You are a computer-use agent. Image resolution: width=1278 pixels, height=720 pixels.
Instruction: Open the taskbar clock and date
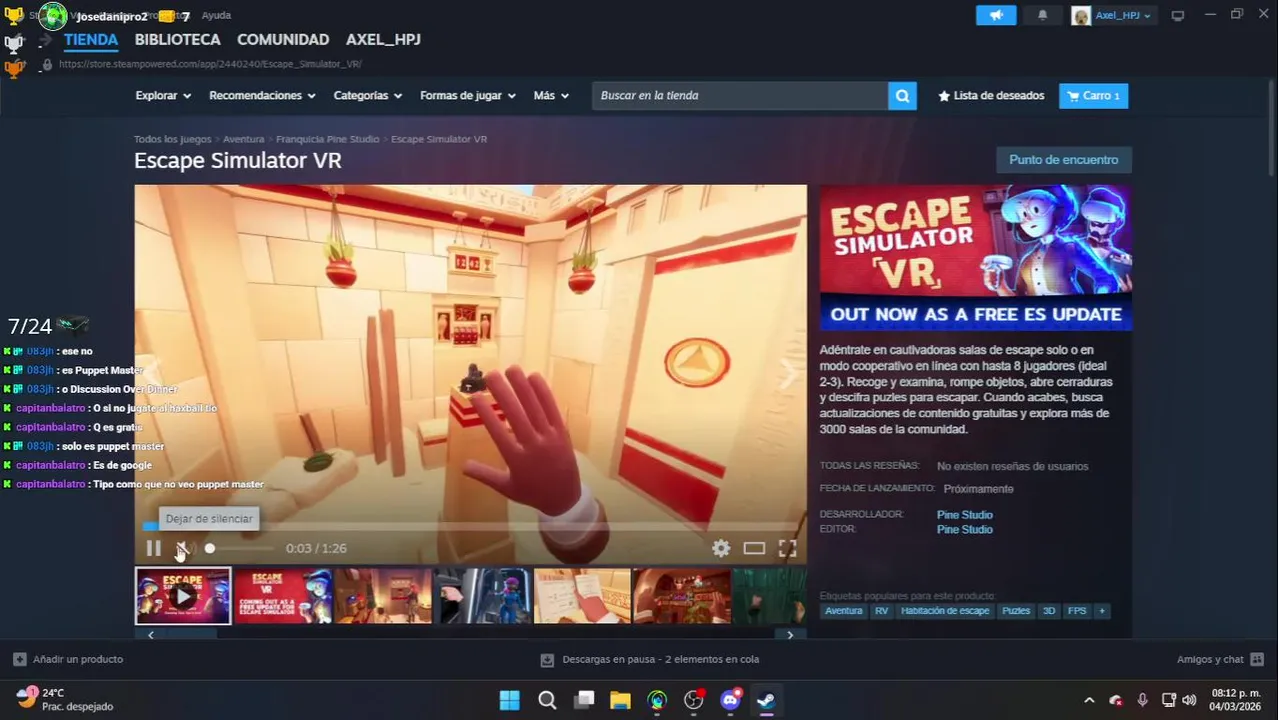1236,700
